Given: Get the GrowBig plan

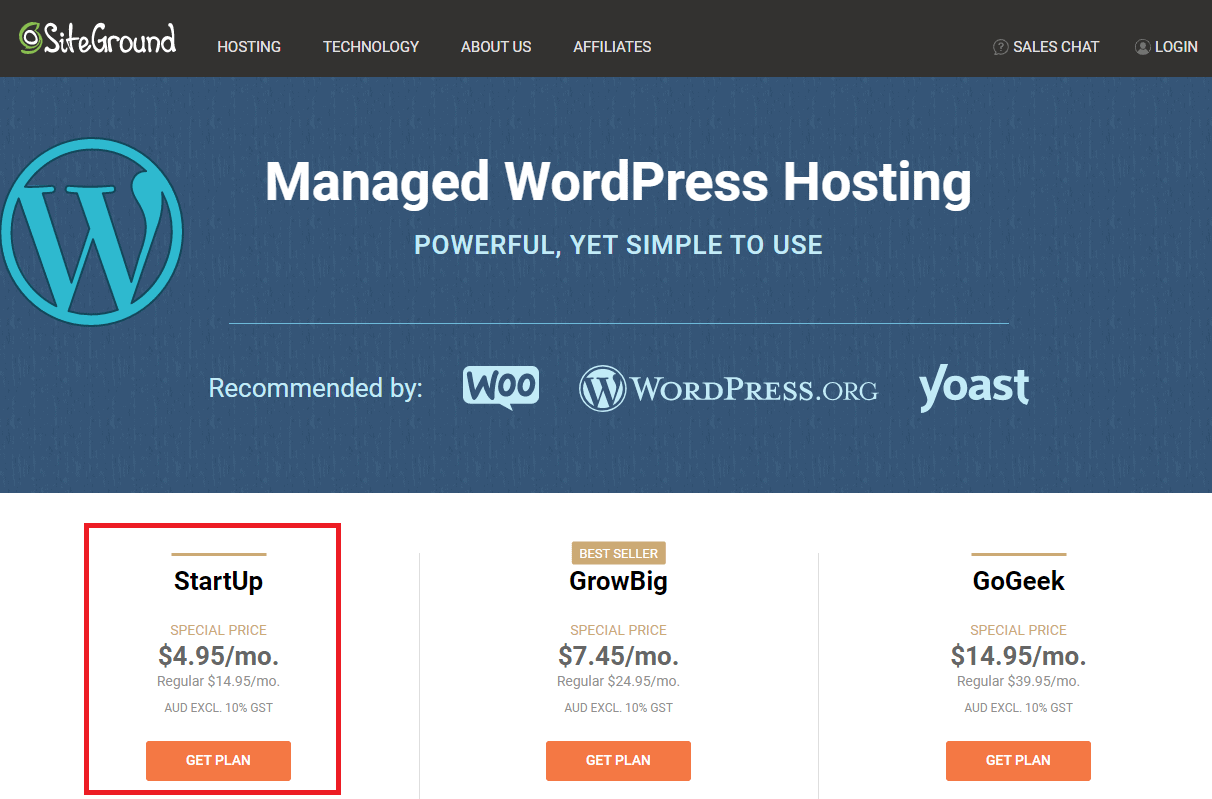Looking at the screenshot, I should 618,761.
